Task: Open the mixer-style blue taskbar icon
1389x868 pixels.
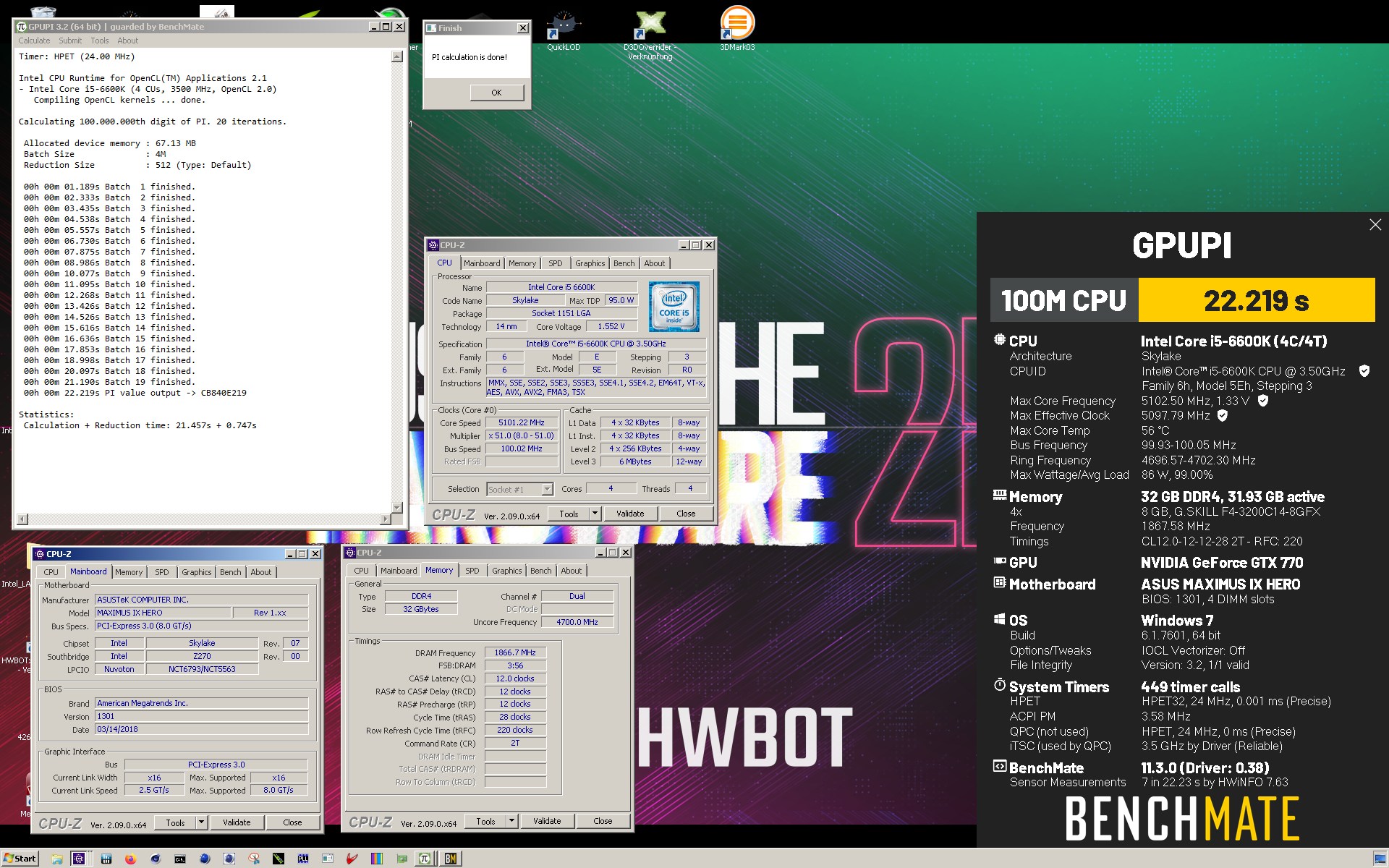Action: click(x=106, y=859)
